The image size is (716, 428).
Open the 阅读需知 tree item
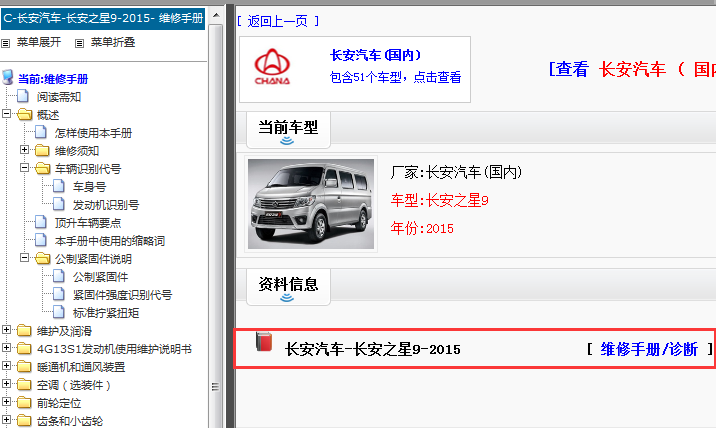(59, 97)
